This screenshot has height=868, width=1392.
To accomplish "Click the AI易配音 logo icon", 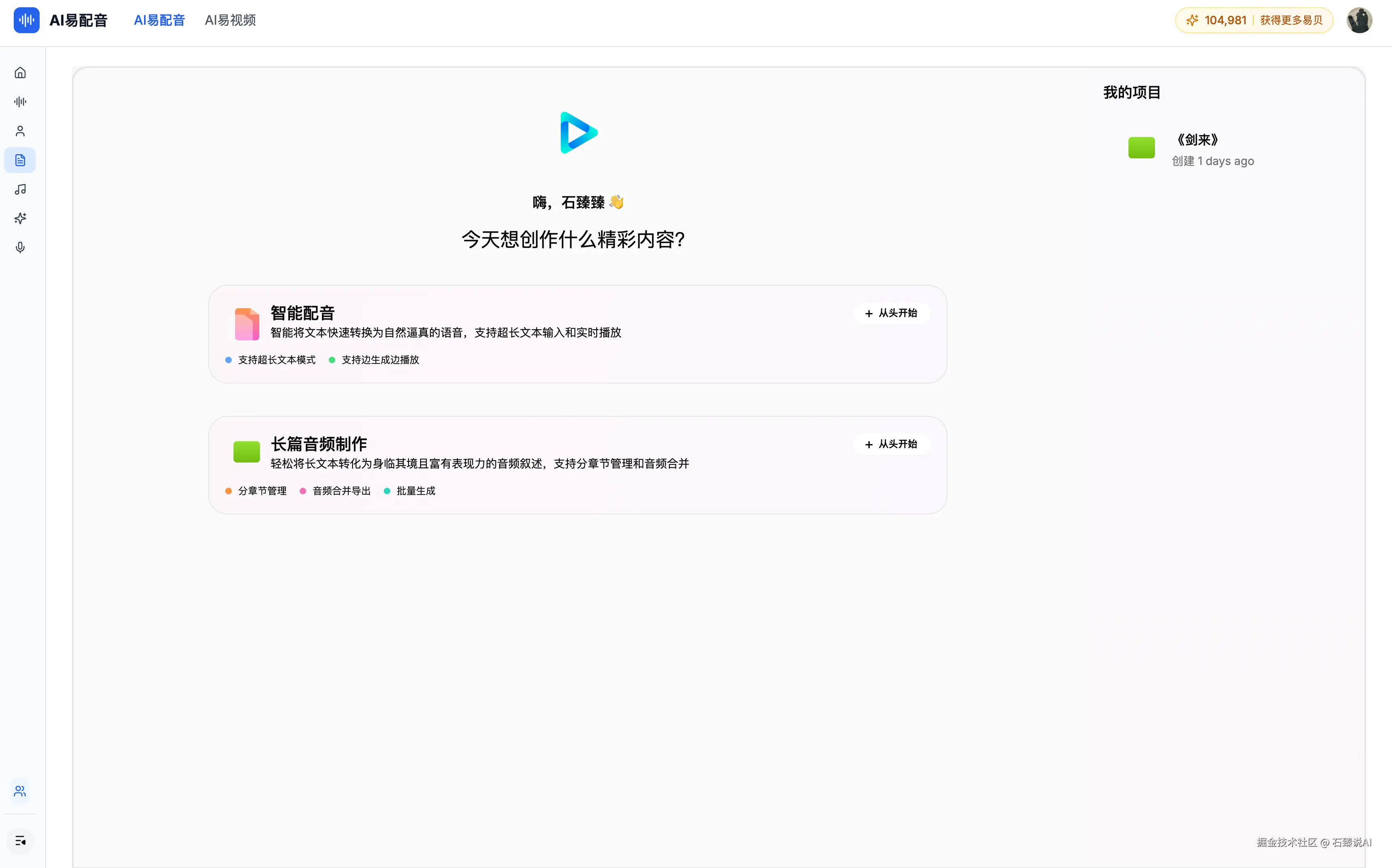I will pyautogui.click(x=26, y=20).
